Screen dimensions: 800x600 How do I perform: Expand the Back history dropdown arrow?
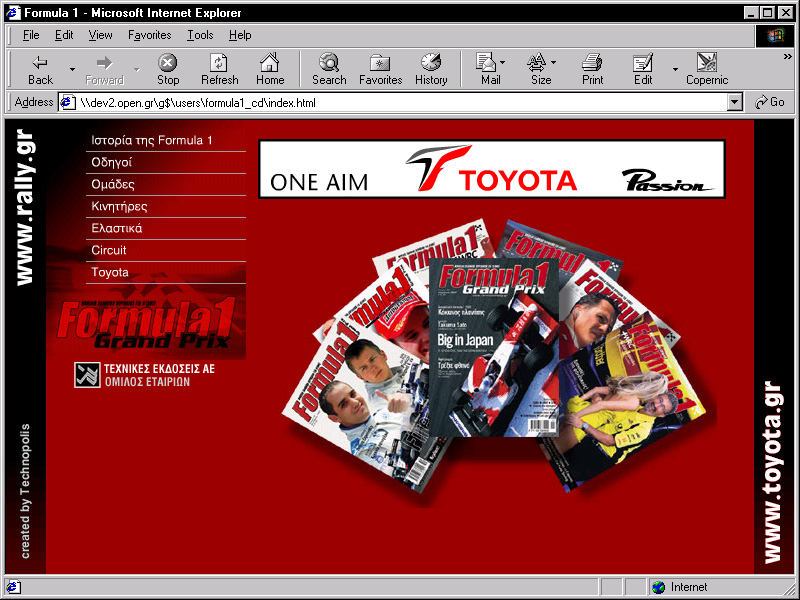(72, 69)
